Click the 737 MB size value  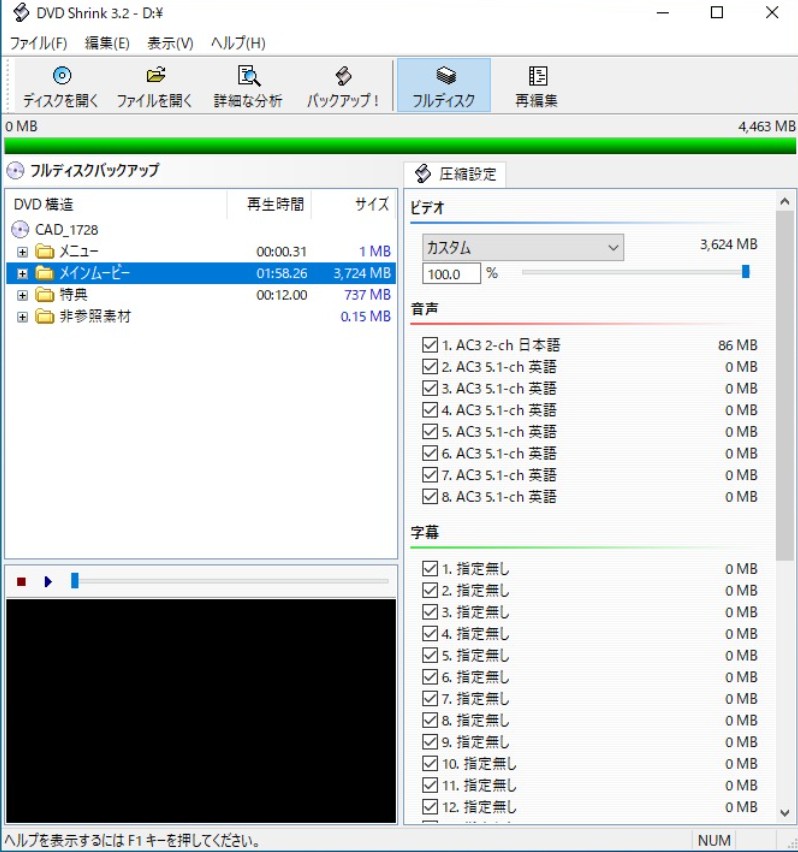point(367,295)
